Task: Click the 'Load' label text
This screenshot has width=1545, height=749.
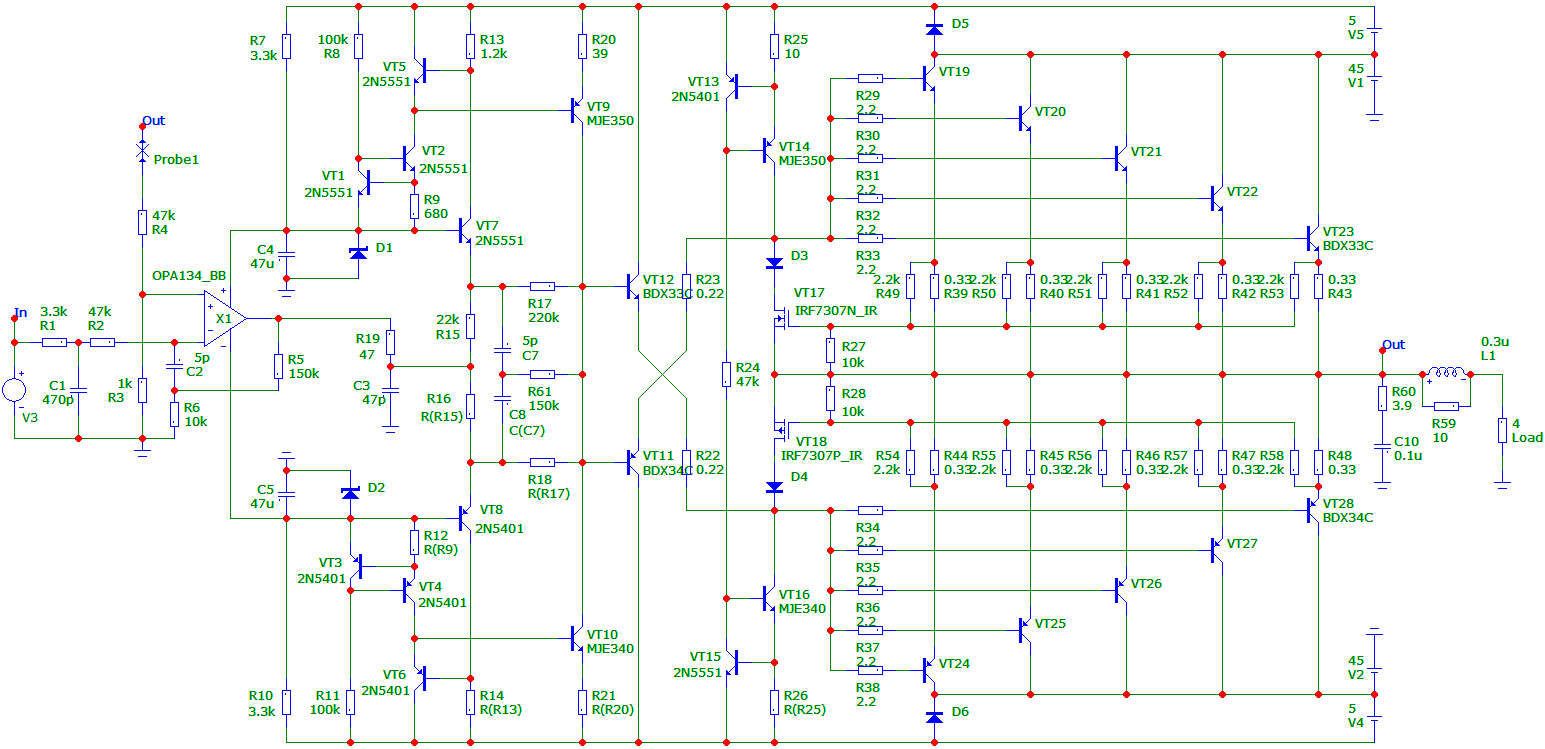Action: [1527, 437]
